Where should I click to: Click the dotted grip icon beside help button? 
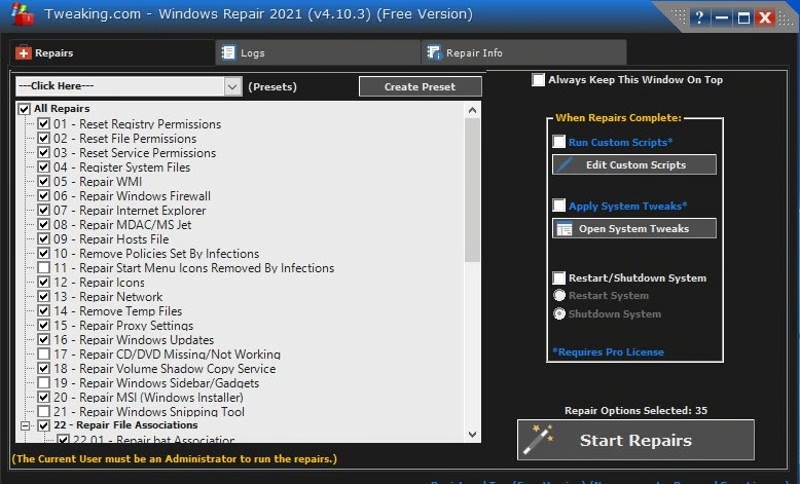(x=679, y=17)
